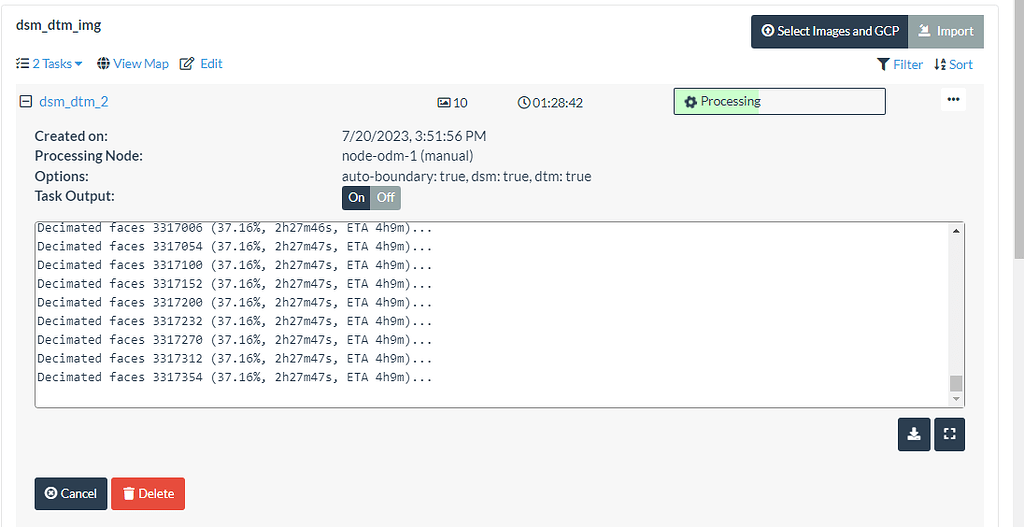Click the Processing progress bar
The height and width of the screenshot is (527, 1024).
779,102
